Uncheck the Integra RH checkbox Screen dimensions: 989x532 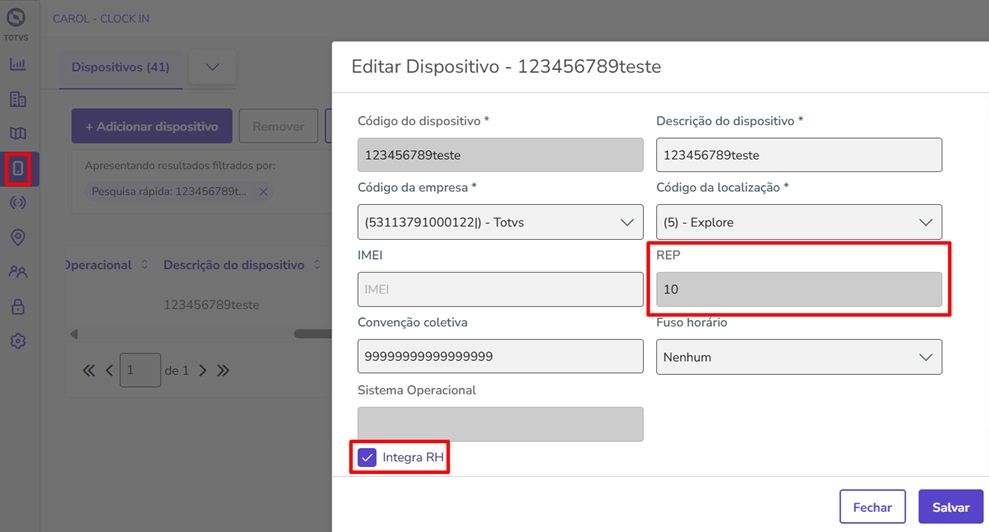(367, 458)
